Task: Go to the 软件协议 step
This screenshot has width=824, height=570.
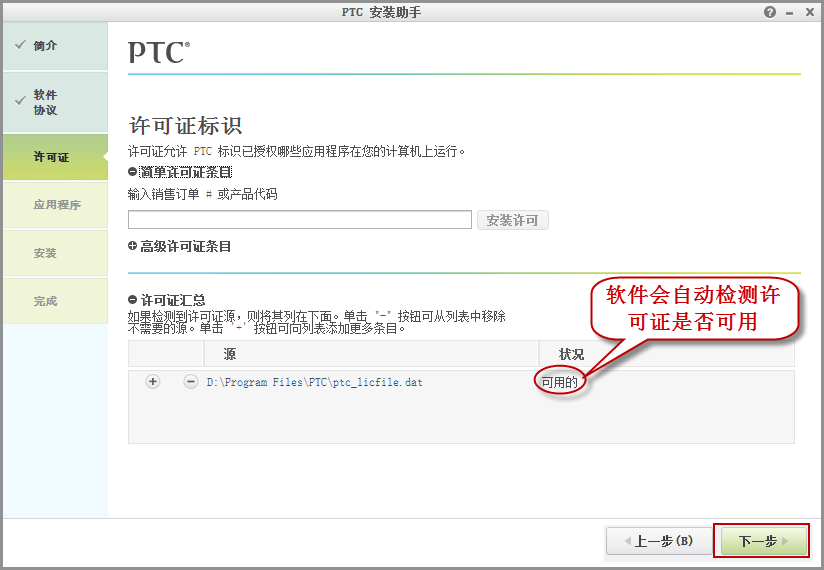Action: 55,102
